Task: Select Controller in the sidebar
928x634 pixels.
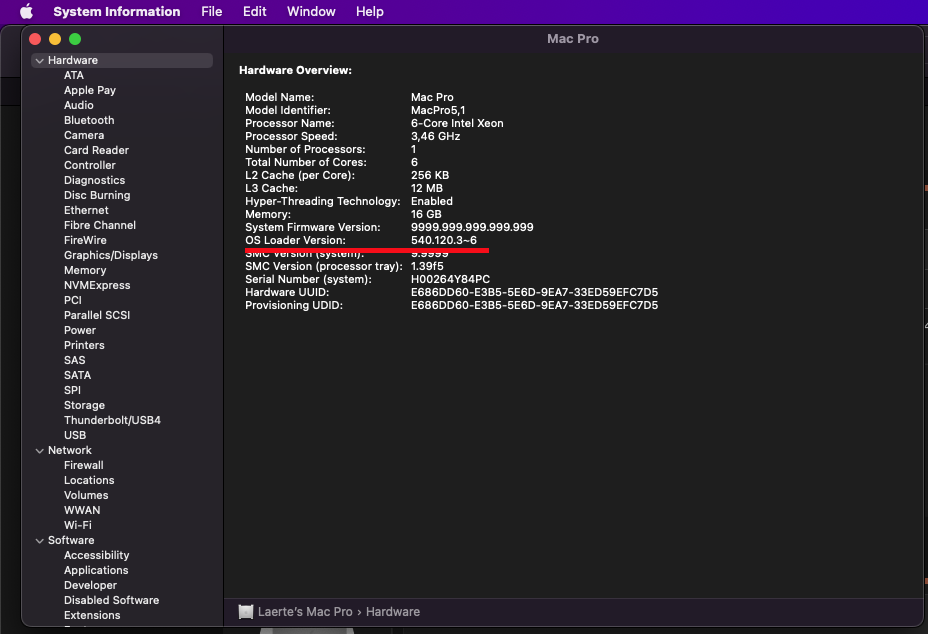Action: (x=90, y=165)
